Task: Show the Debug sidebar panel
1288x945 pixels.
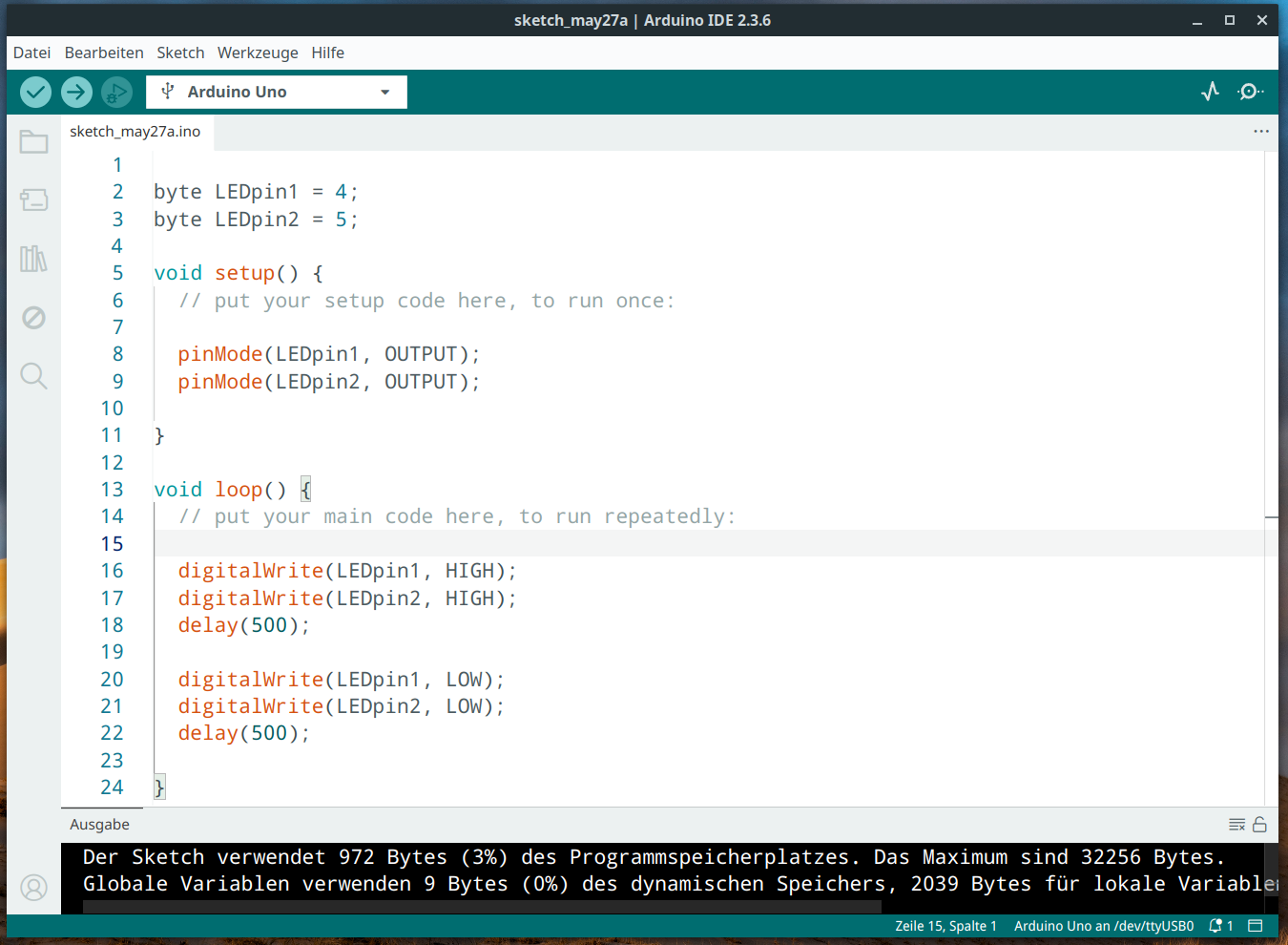Action: pyautogui.click(x=33, y=318)
